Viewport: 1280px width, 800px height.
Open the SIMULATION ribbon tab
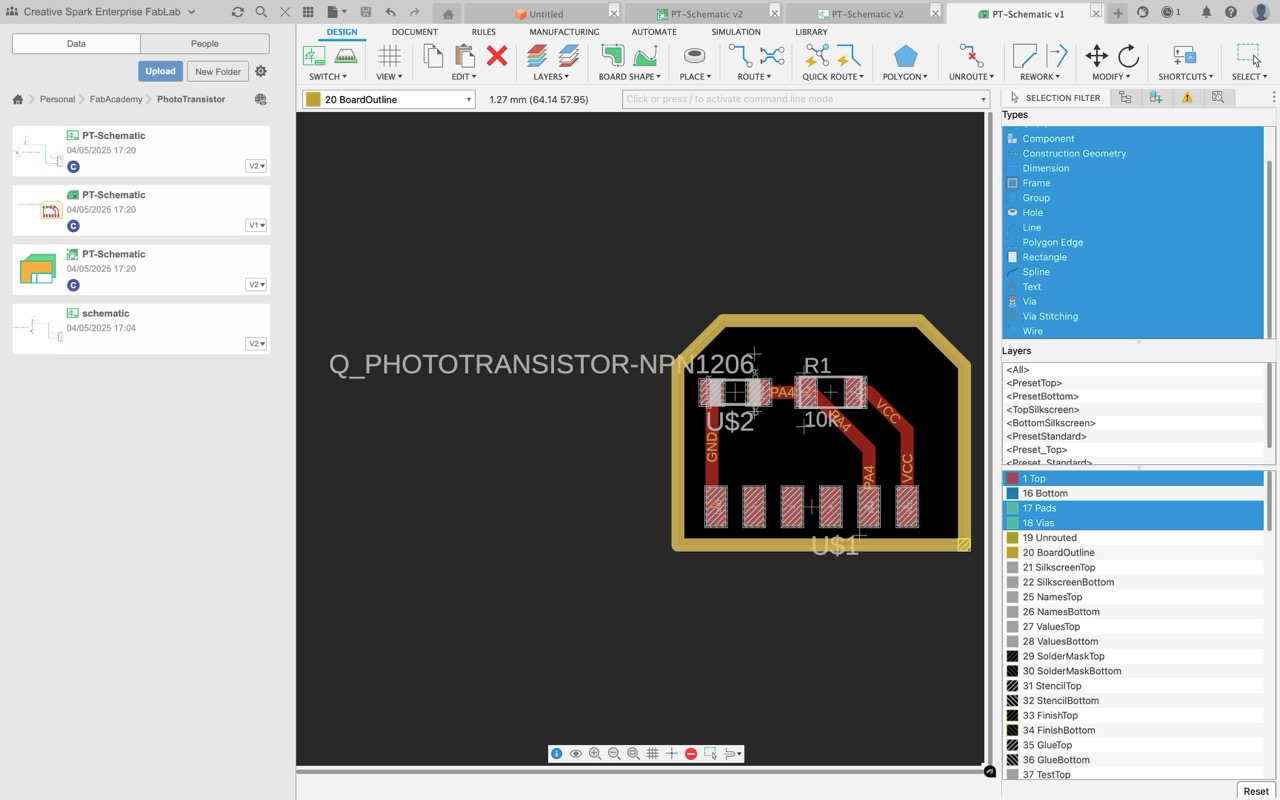[736, 32]
